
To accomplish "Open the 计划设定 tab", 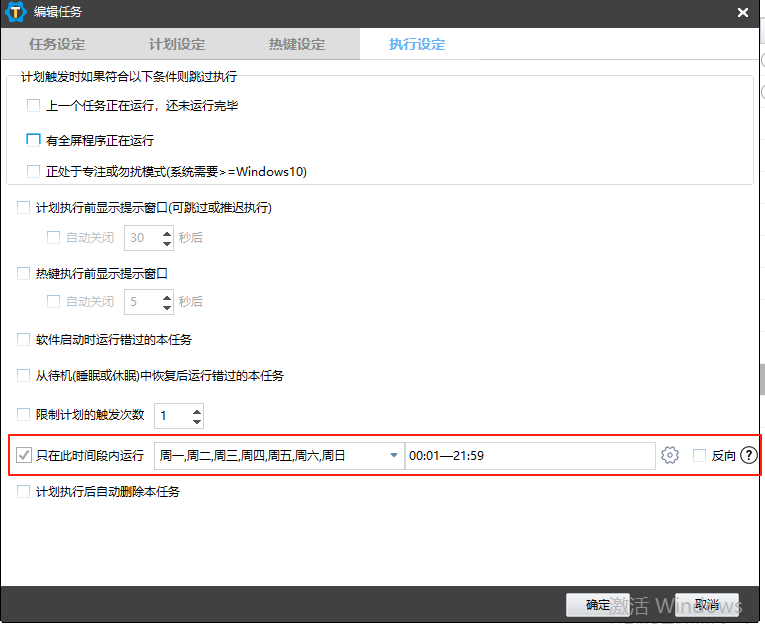I will [x=177, y=45].
